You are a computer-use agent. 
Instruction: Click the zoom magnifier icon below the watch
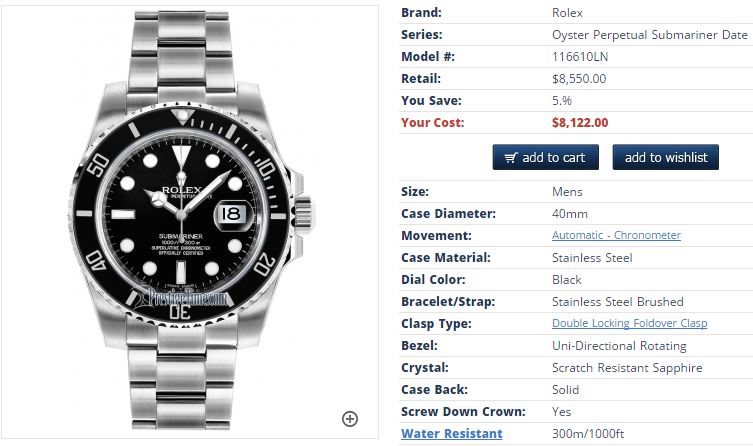350,419
